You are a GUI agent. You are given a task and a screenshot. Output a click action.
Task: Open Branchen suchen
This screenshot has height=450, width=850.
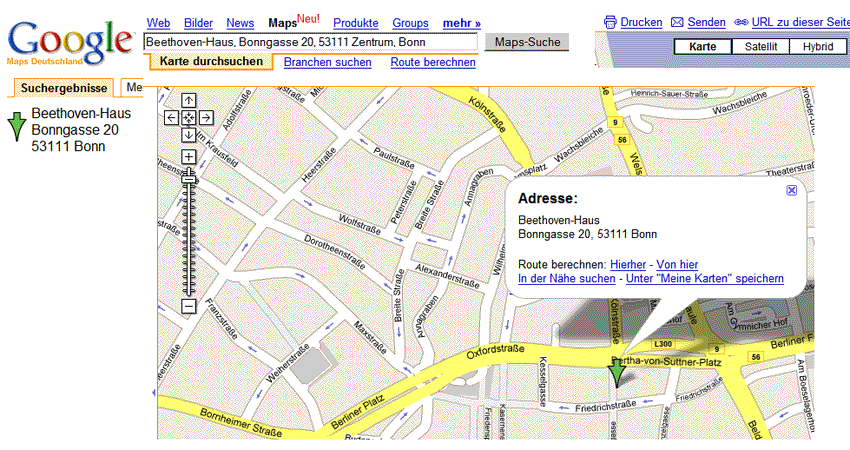tap(327, 62)
